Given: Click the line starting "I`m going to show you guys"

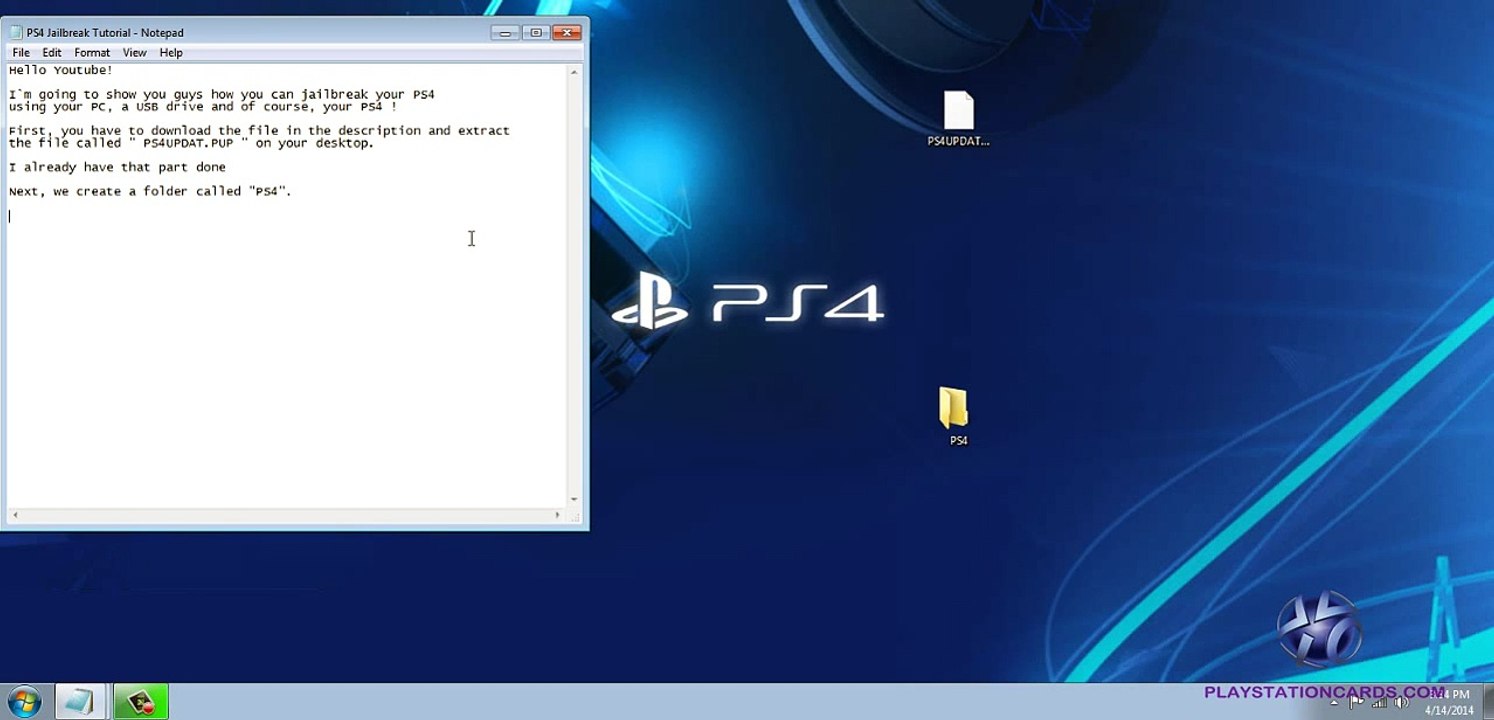Looking at the screenshot, I should coord(222,95).
